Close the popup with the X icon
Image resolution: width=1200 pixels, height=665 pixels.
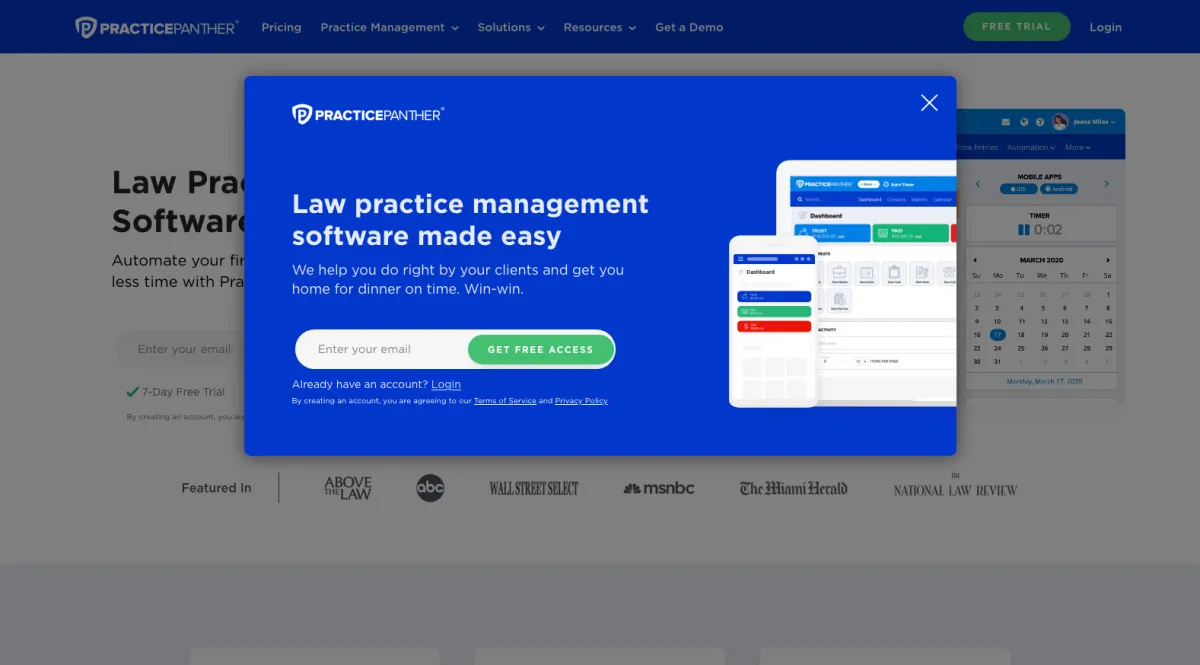pyautogui.click(x=929, y=102)
